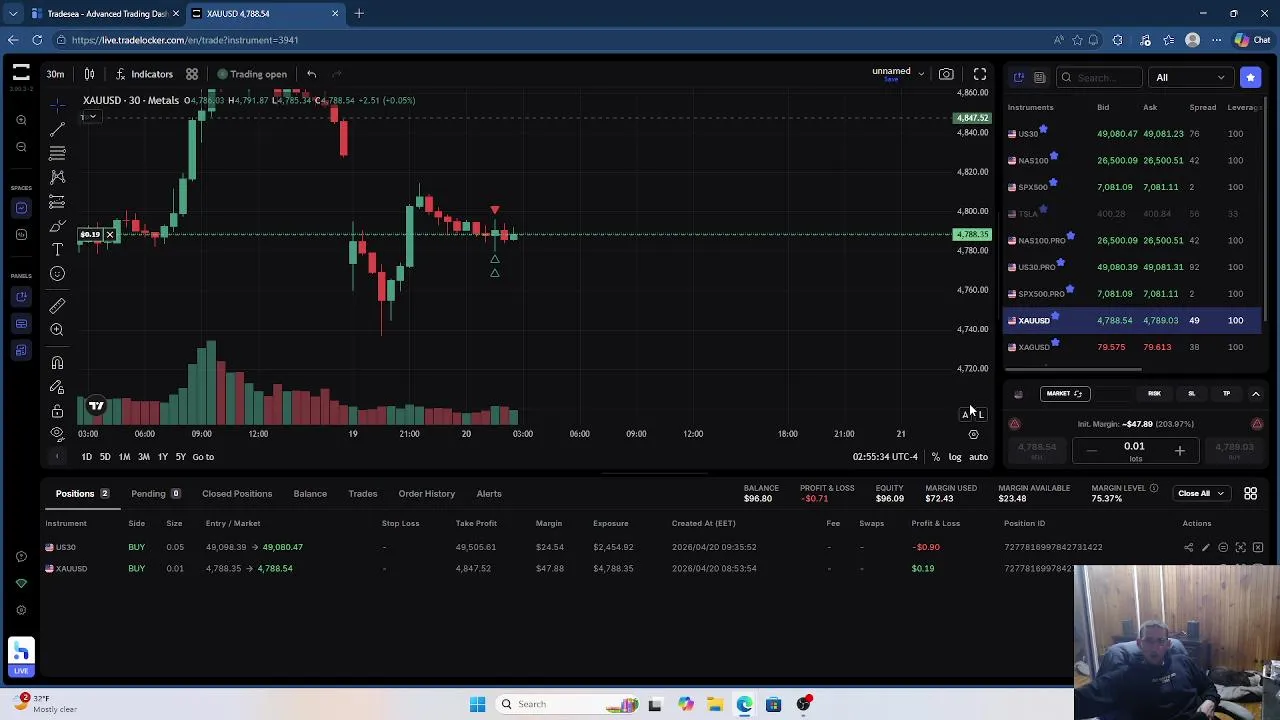
Task: Search instruments in the watchlist field
Action: tap(1098, 77)
